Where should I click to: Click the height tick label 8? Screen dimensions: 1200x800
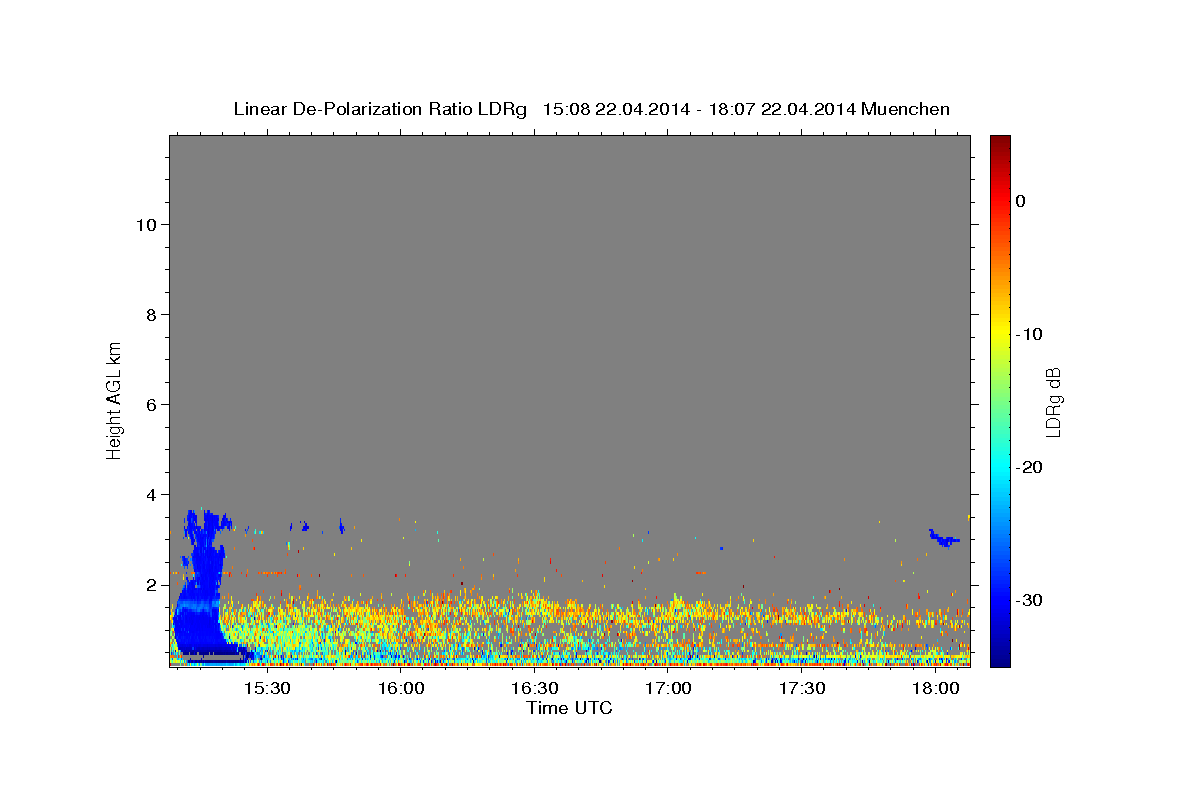[x=152, y=315]
